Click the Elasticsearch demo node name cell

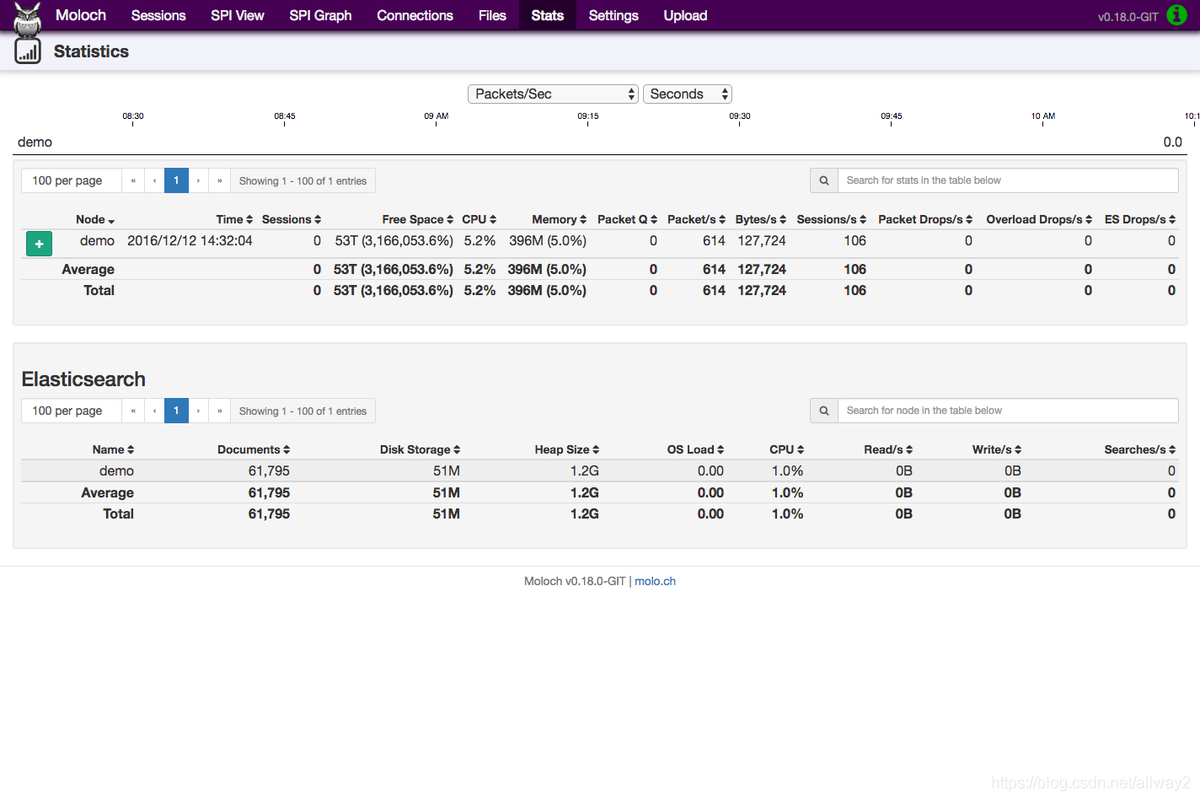pyautogui.click(x=116, y=471)
